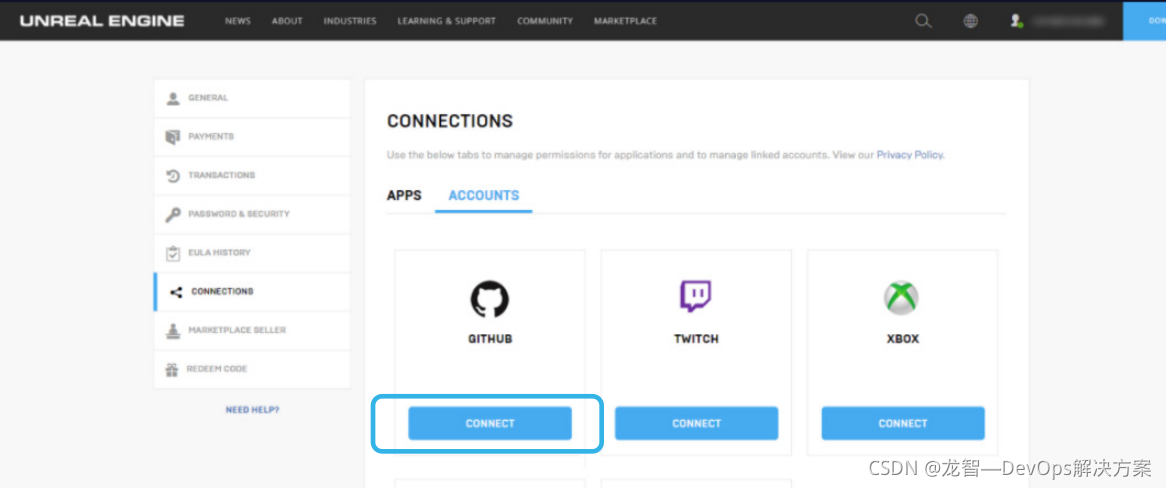
Task: Connect the Twitch account
Action: [697, 424]
